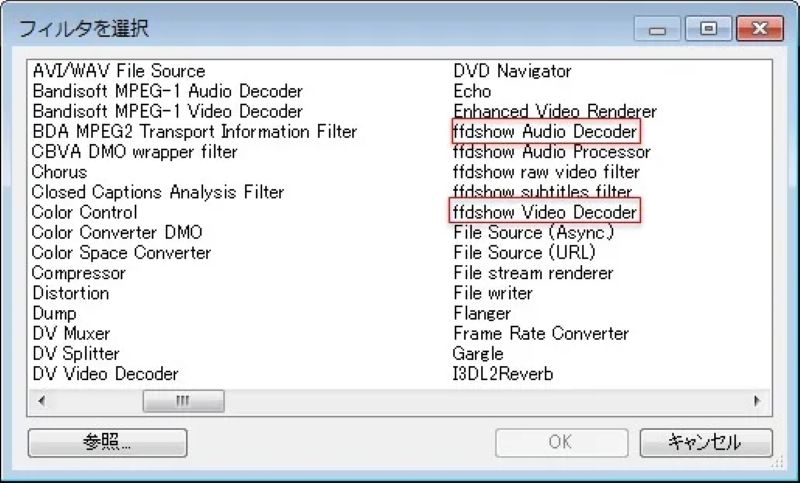Pick Frame Rate Converter from list

click(x=541, y=334)
